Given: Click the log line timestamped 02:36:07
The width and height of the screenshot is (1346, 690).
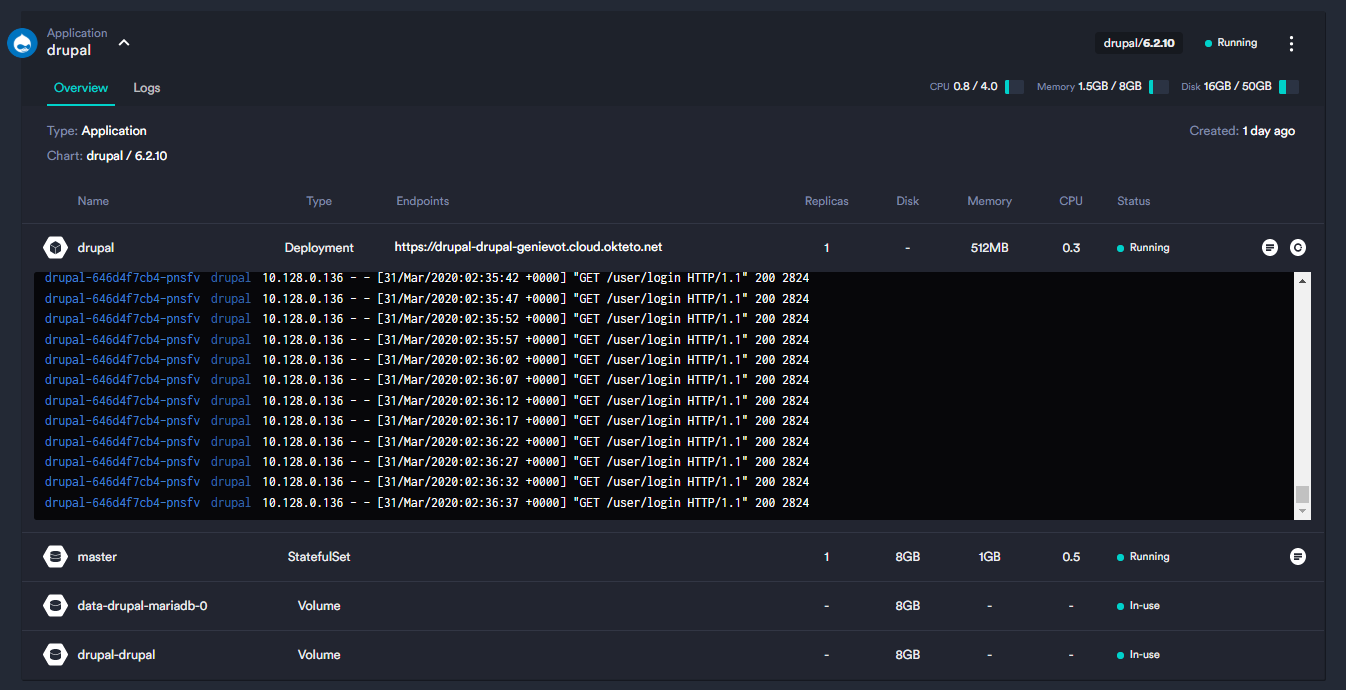Looking at the screenshot, I should (427, 380).
